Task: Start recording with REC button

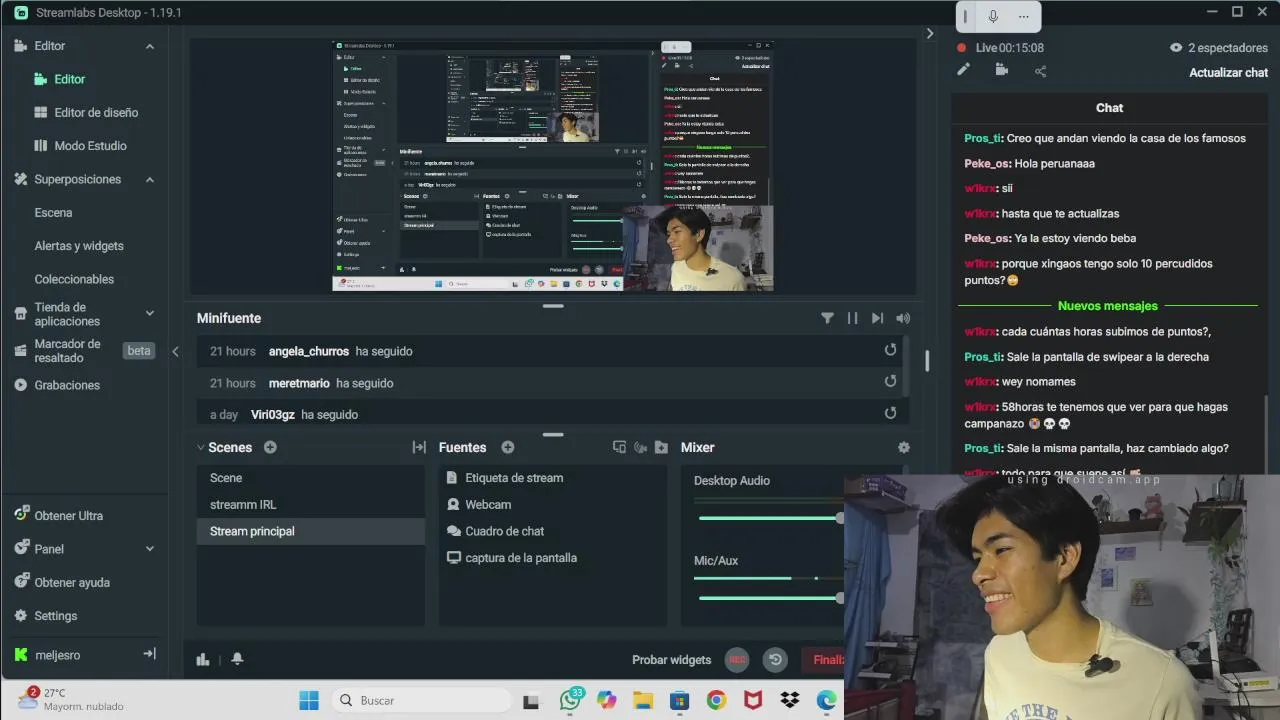Action: (737, 660)
